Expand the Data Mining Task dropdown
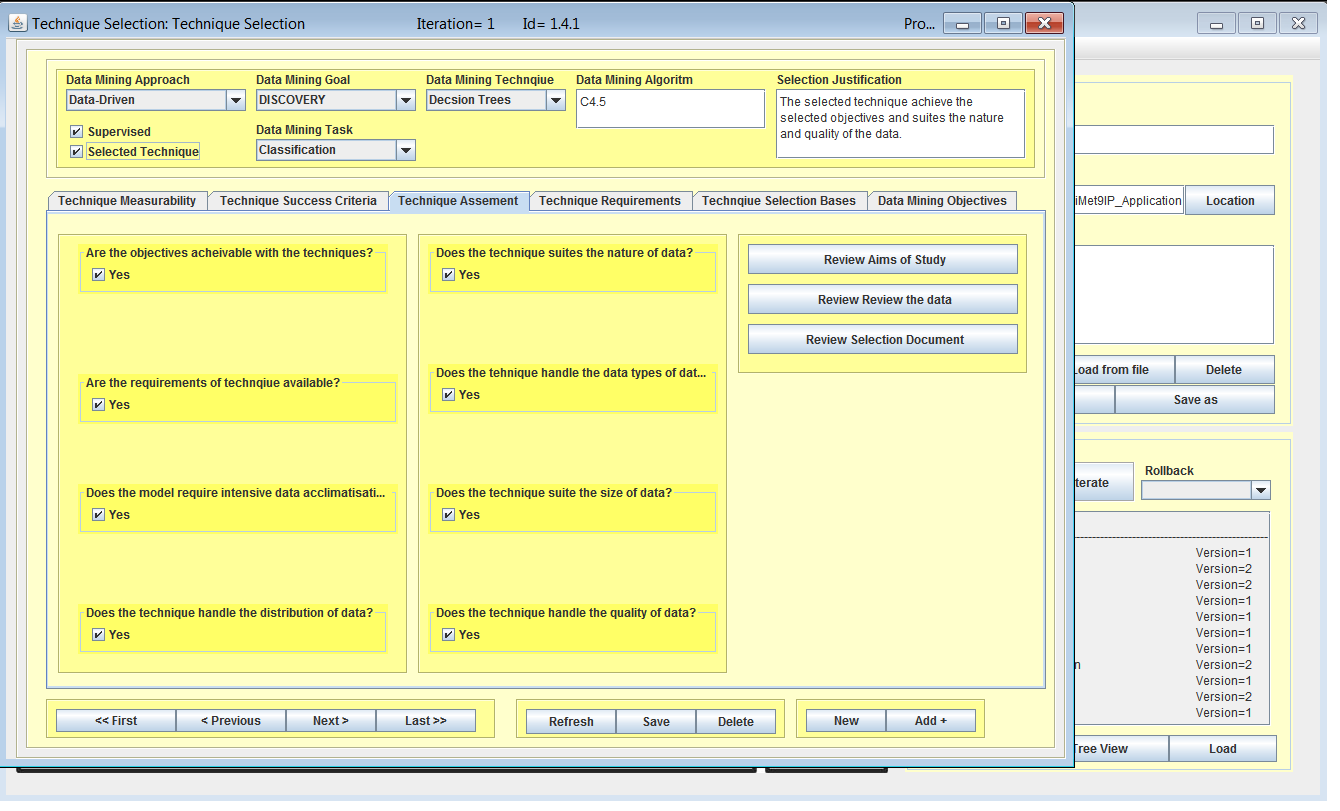1340x811 pixels. click(x=405, y=150)
